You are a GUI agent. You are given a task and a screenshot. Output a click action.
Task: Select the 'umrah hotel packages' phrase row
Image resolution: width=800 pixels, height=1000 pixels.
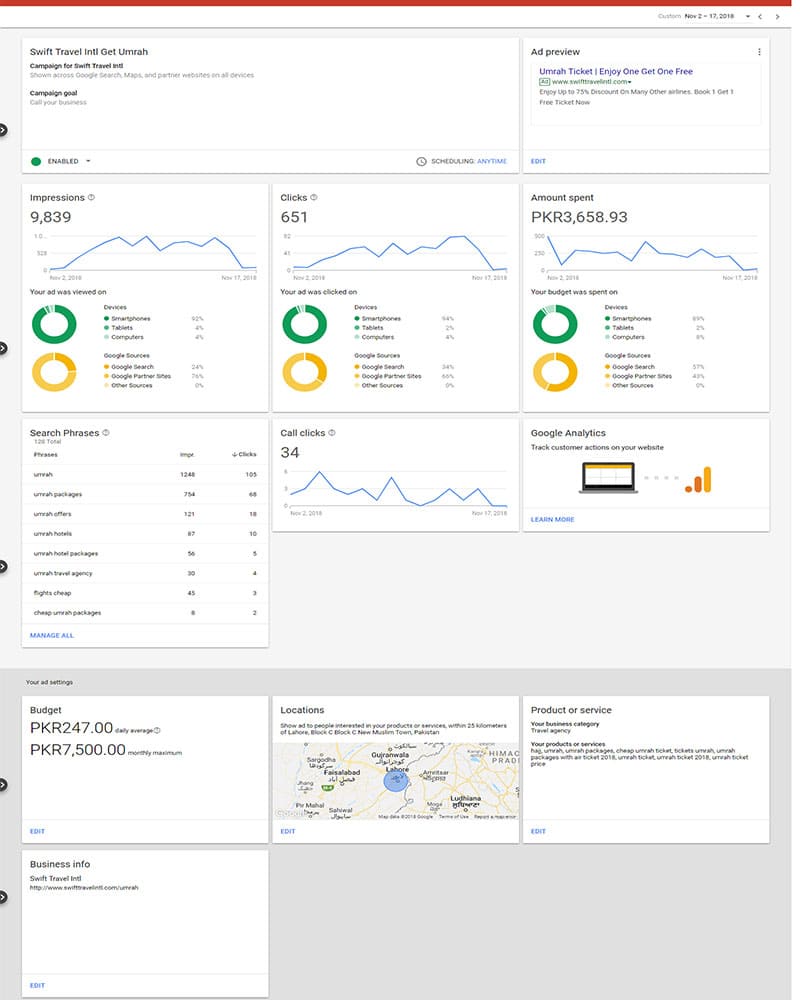pyautogui.click(x=145, y=554)
